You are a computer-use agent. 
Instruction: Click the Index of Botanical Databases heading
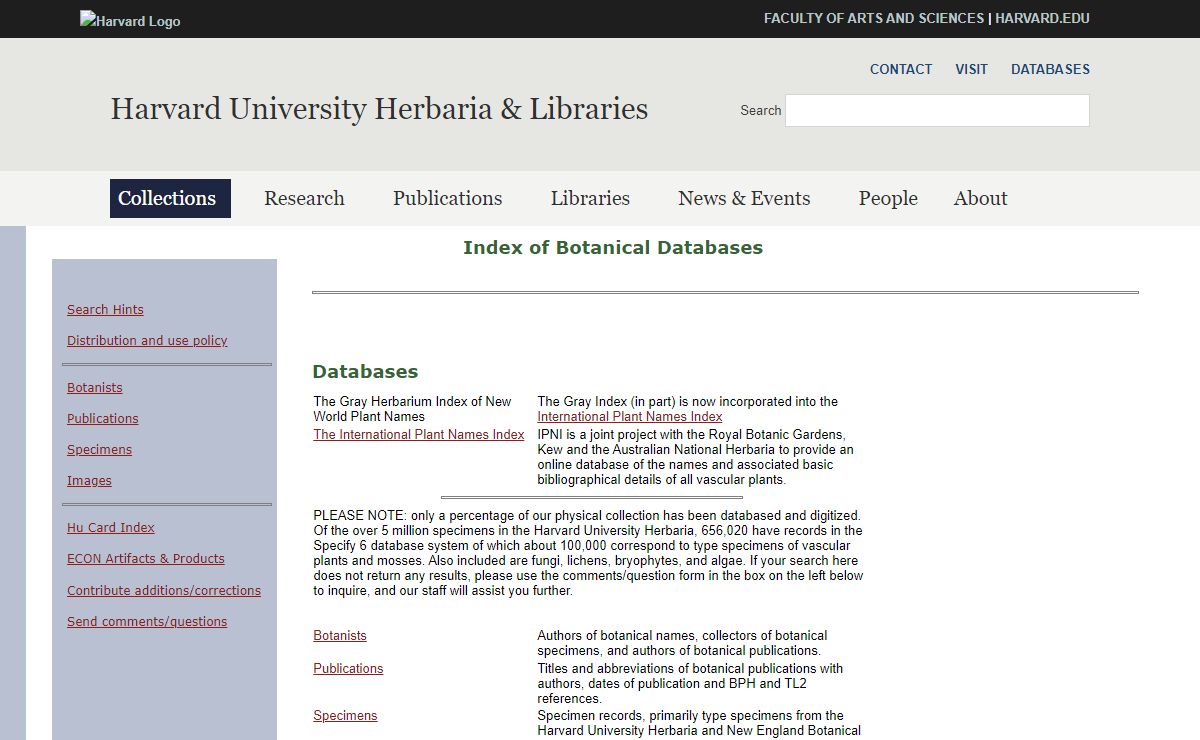[x=613, y=247]
